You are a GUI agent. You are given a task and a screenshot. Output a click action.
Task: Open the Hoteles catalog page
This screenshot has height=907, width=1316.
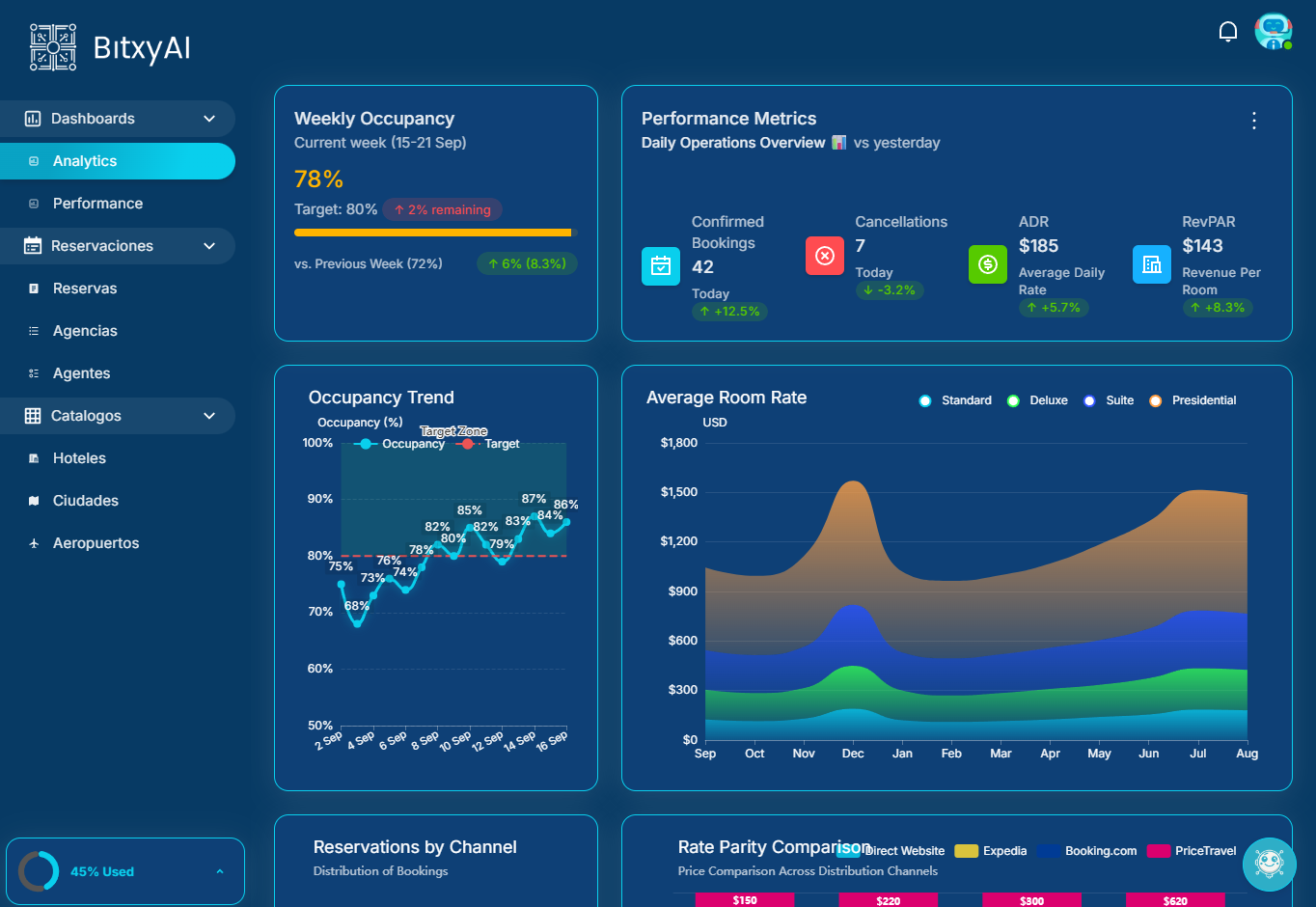[x=79, y=458]
